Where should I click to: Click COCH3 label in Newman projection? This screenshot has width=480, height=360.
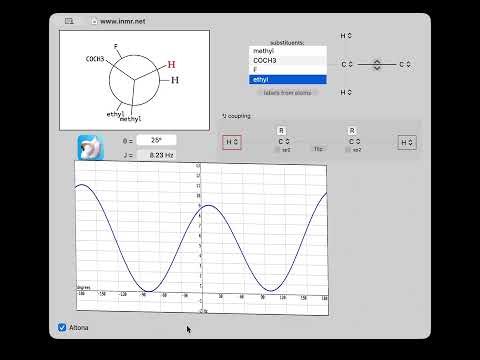(95, 59)
